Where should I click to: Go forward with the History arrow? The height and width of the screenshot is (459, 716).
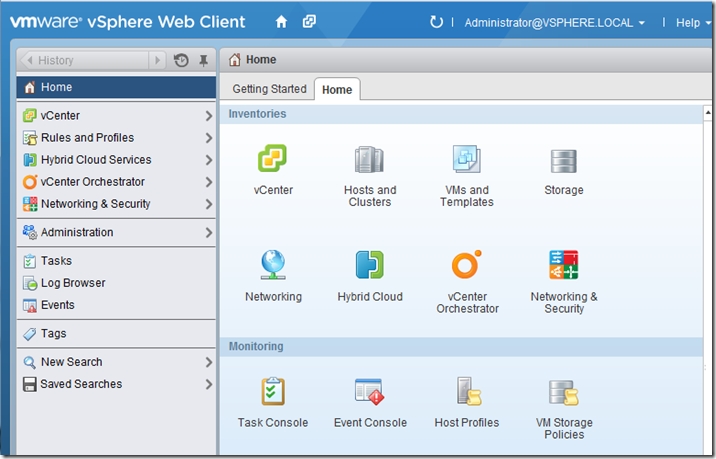coord(157,60)
